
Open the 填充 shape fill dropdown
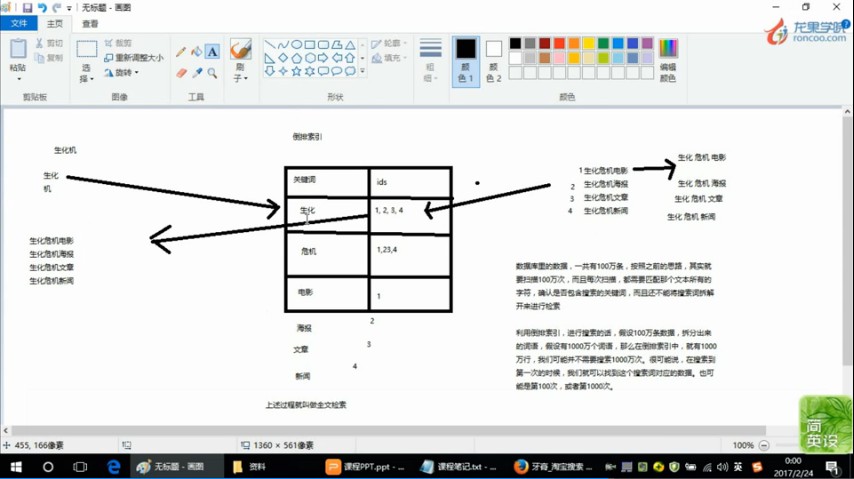pos(389,58)
